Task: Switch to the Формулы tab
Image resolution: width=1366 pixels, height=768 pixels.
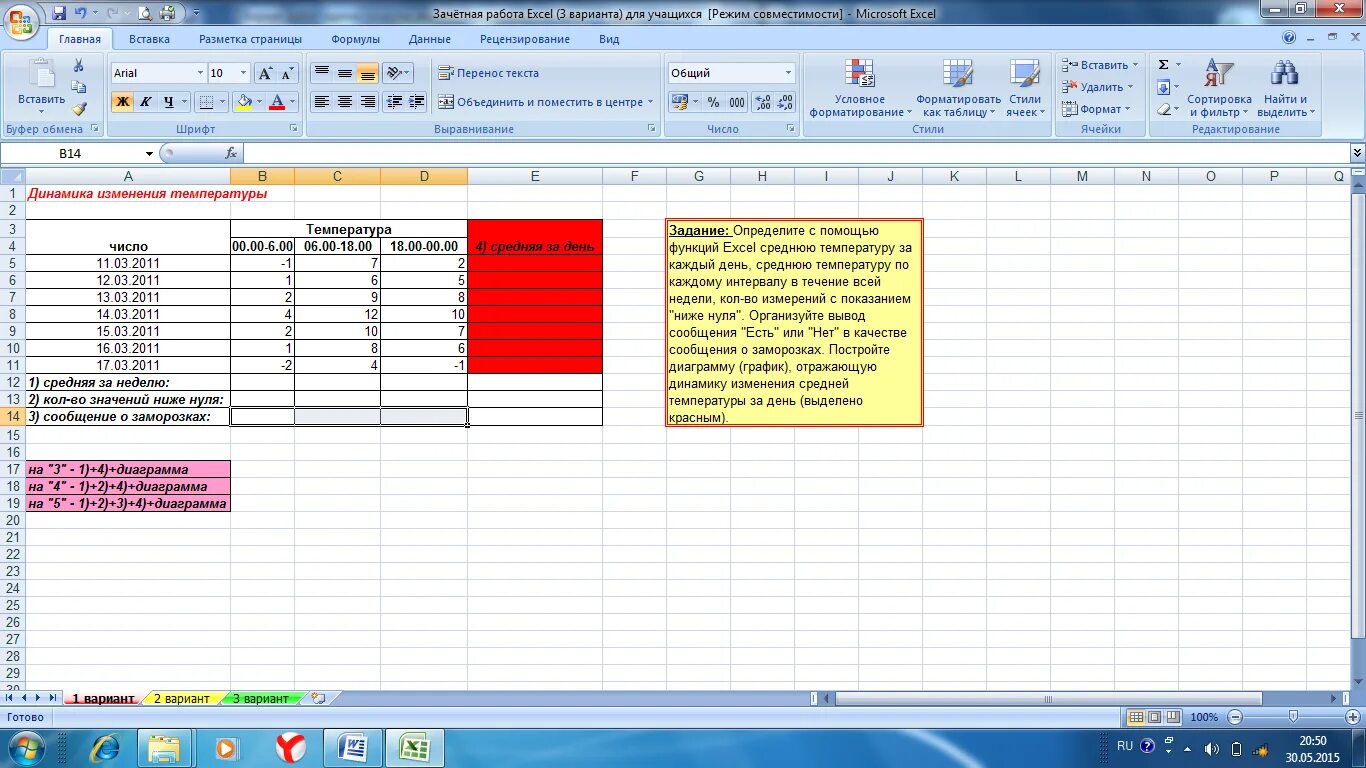Action: (x=356, y=39)
